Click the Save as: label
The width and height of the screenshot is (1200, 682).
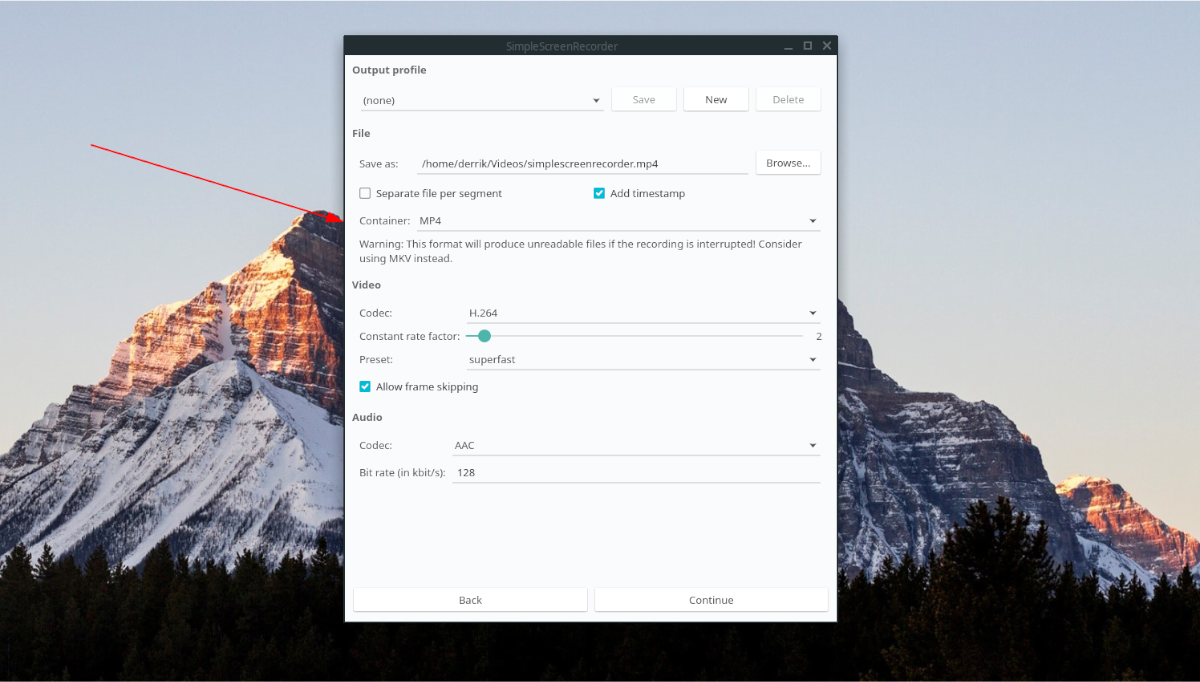tap(379, 163)
